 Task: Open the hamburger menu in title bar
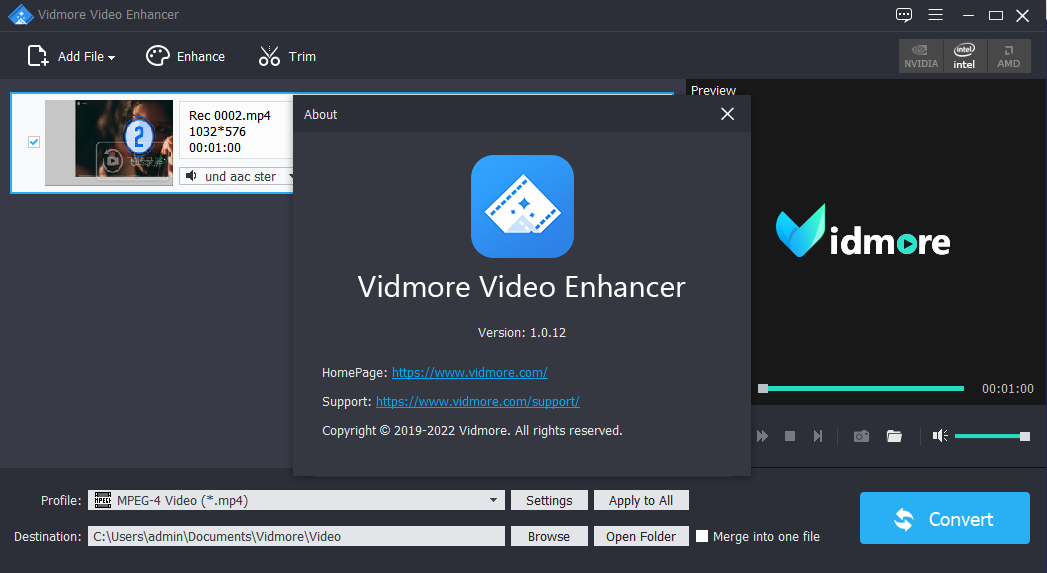[x=935, y=15]
